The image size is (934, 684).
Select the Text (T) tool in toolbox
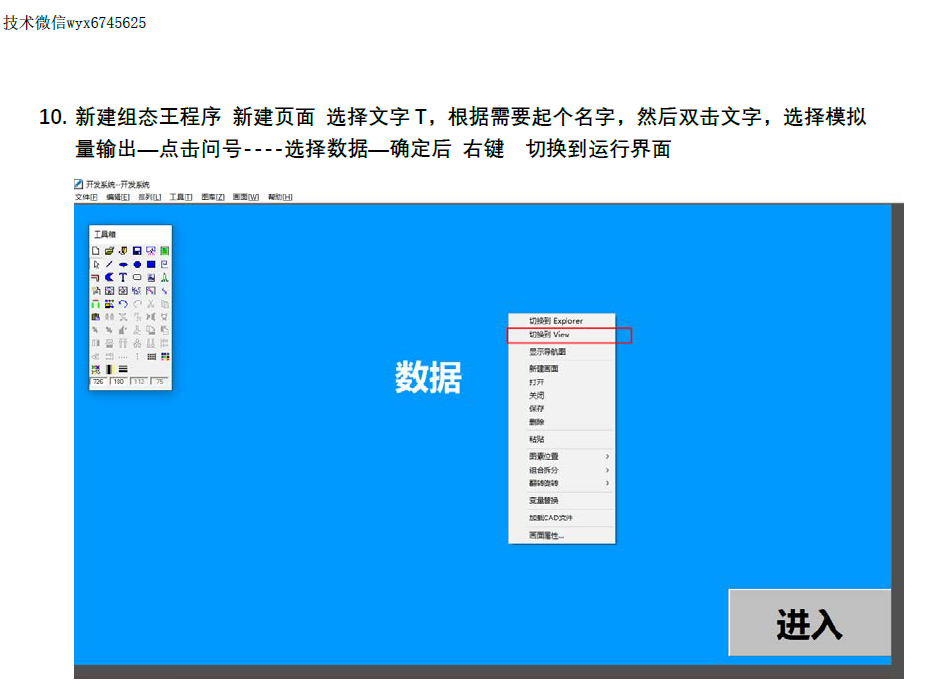click(x=123, y=277)
